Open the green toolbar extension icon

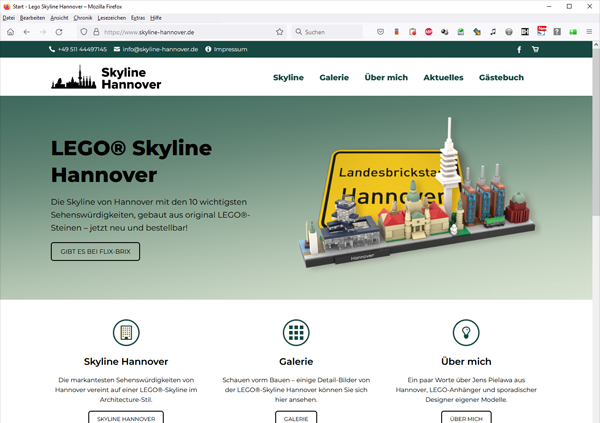click(573, 32)
